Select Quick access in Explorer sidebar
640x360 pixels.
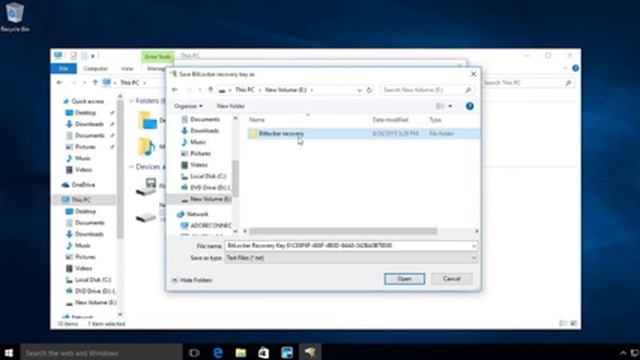coord(87,101)
